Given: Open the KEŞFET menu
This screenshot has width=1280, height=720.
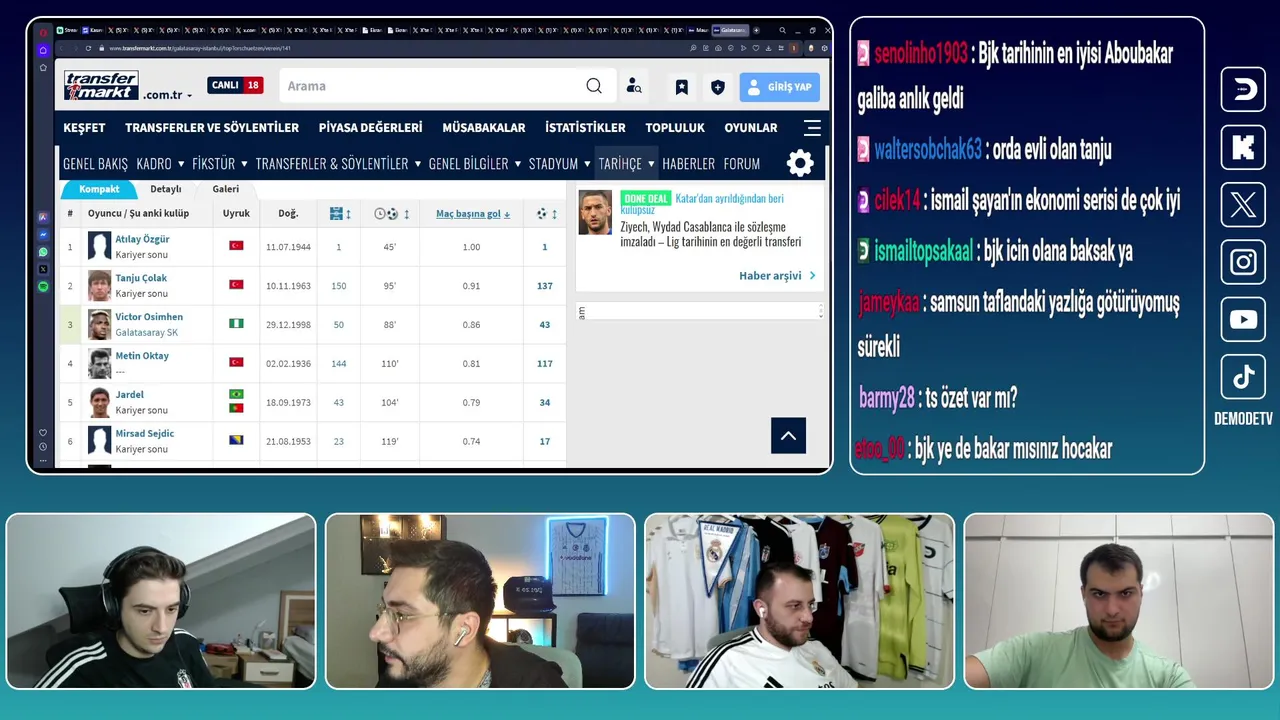Looking at the screenshot, I should point(84,128).
